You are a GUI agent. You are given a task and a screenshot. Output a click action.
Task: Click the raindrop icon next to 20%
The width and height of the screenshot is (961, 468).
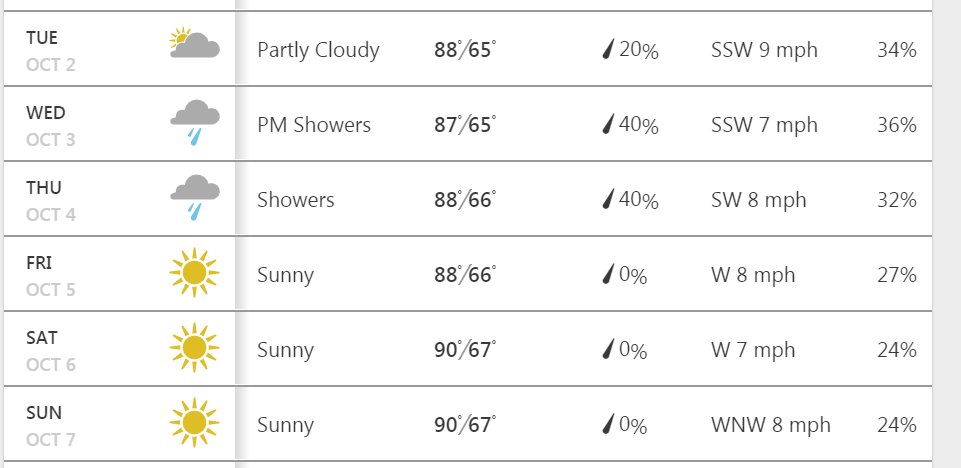click(607, 49)
